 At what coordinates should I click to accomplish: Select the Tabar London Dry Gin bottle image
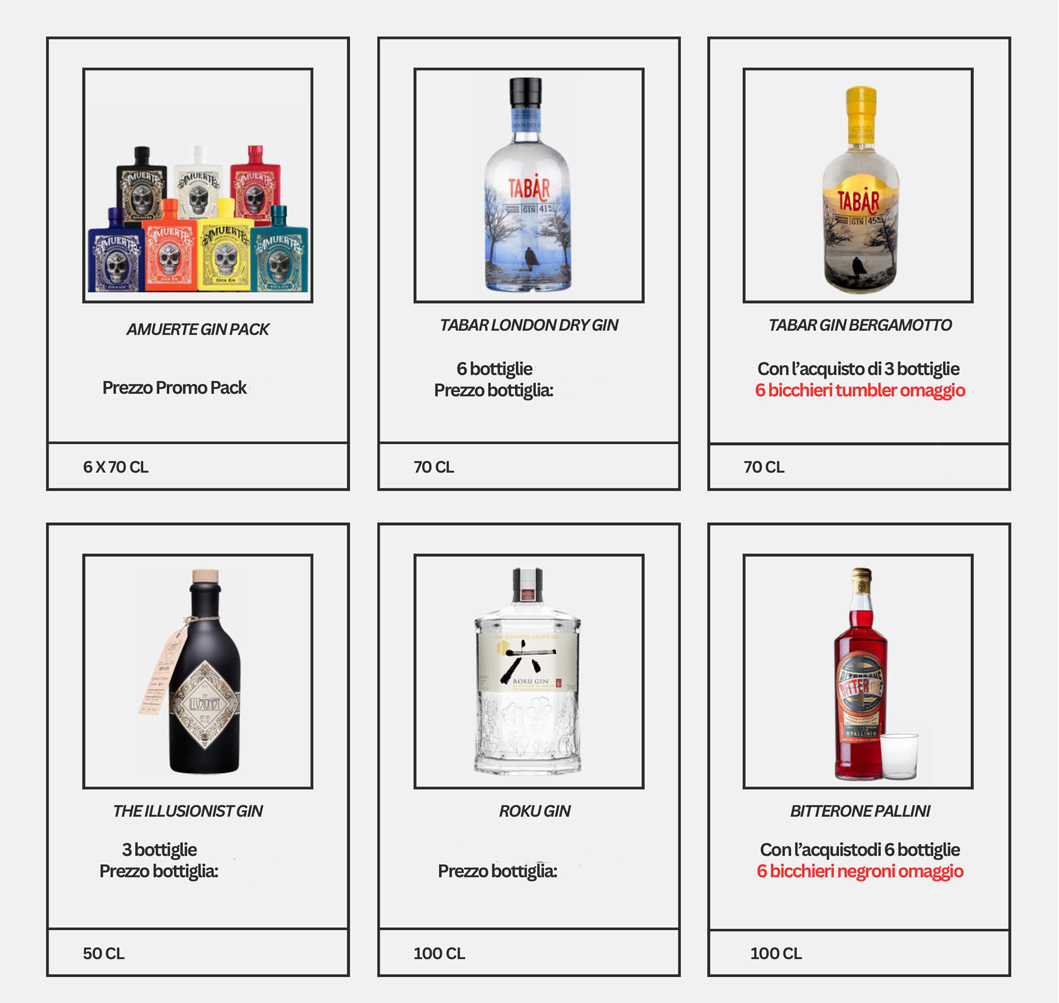tap(529, 185)
